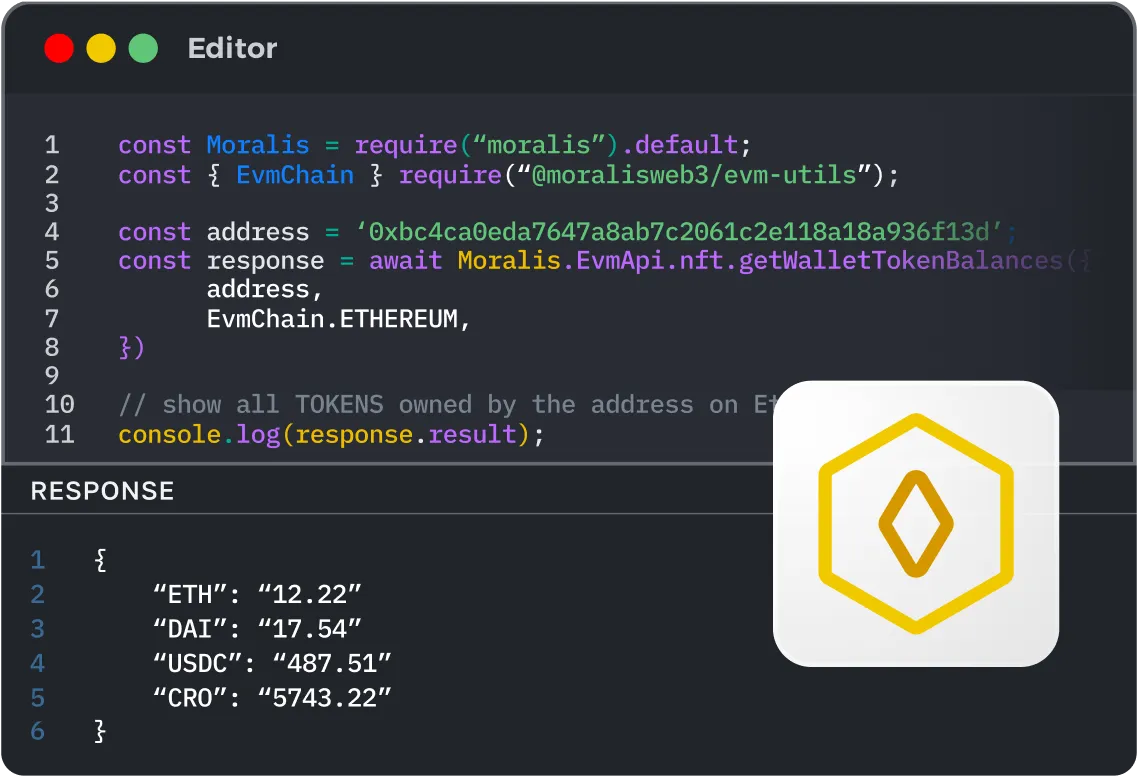The image size is (1137, 776).
Task: Click "ETH": "12.22" response row
Action: click(257, 595)
